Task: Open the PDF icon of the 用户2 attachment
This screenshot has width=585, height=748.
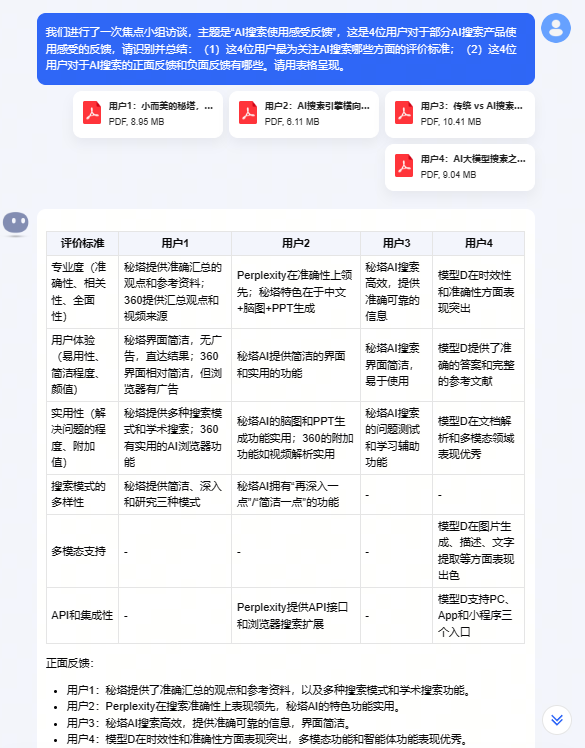Action: 248,113
